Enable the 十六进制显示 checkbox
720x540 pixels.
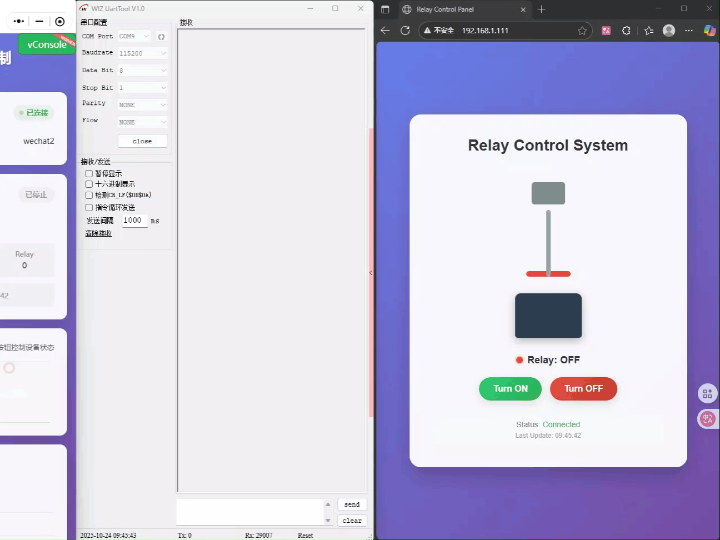pyautogui.click(x=89, y=184)
